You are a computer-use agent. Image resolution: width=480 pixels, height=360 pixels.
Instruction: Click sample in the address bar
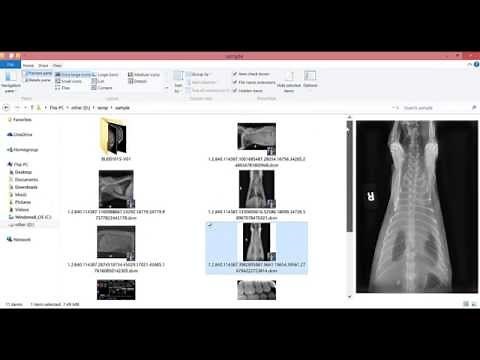click(x=122, y=108)
